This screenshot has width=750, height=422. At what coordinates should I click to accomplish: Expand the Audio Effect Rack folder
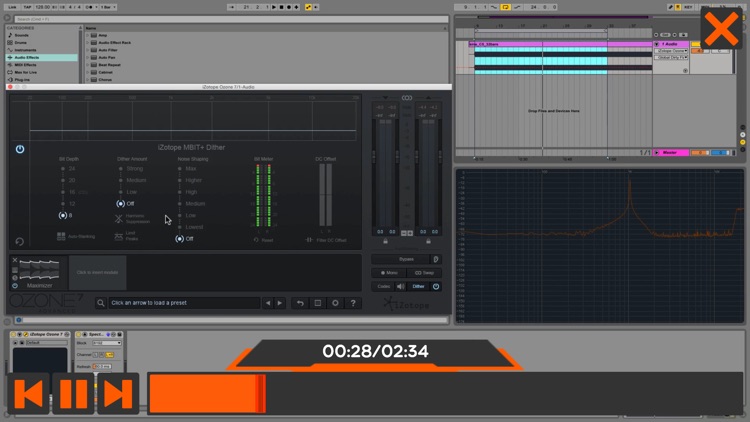(x=88, y=43)
